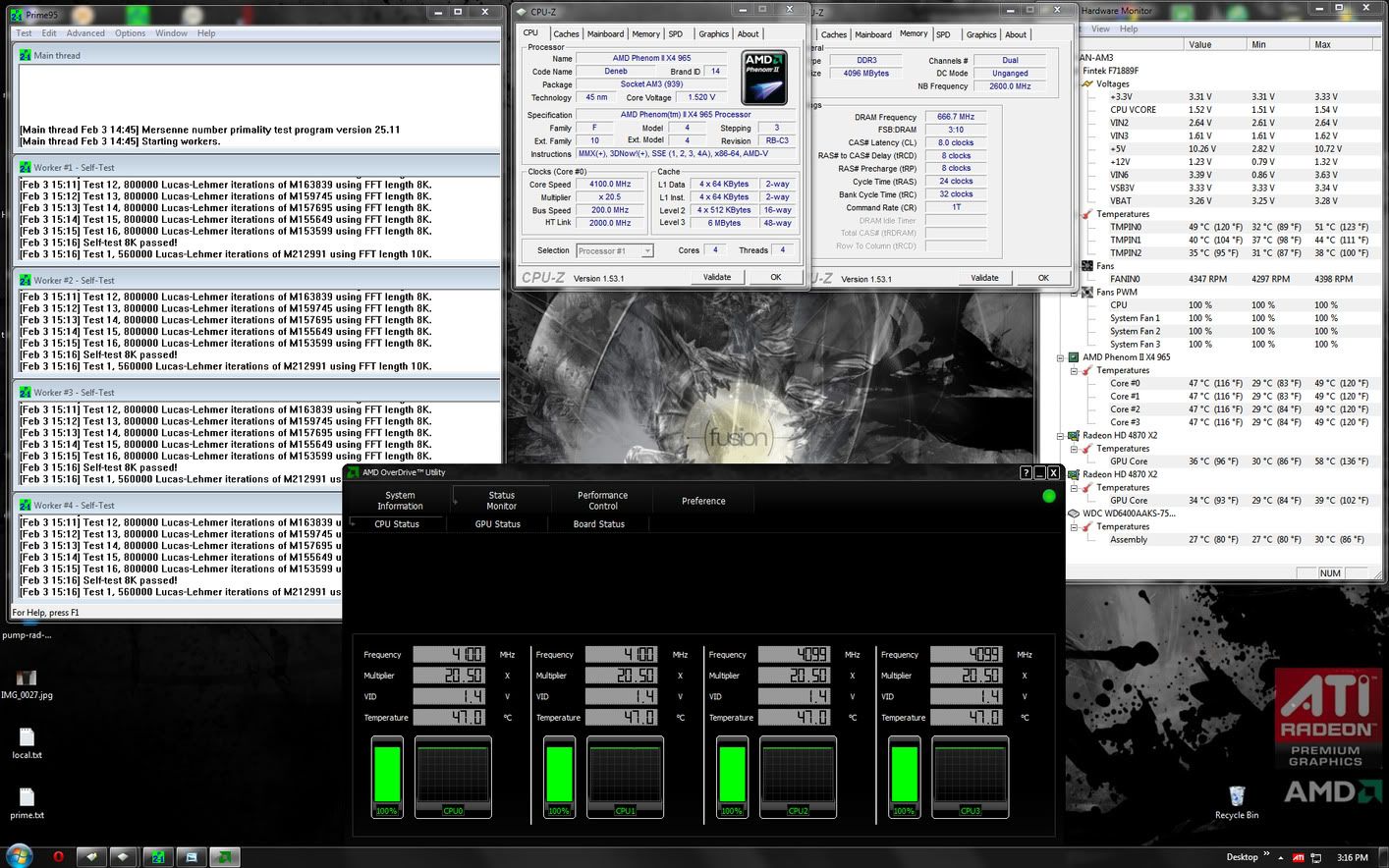Screen dimensions: 1389x868
Task: Click Validate button in left CPU-Z window
Action: point(717,277)
